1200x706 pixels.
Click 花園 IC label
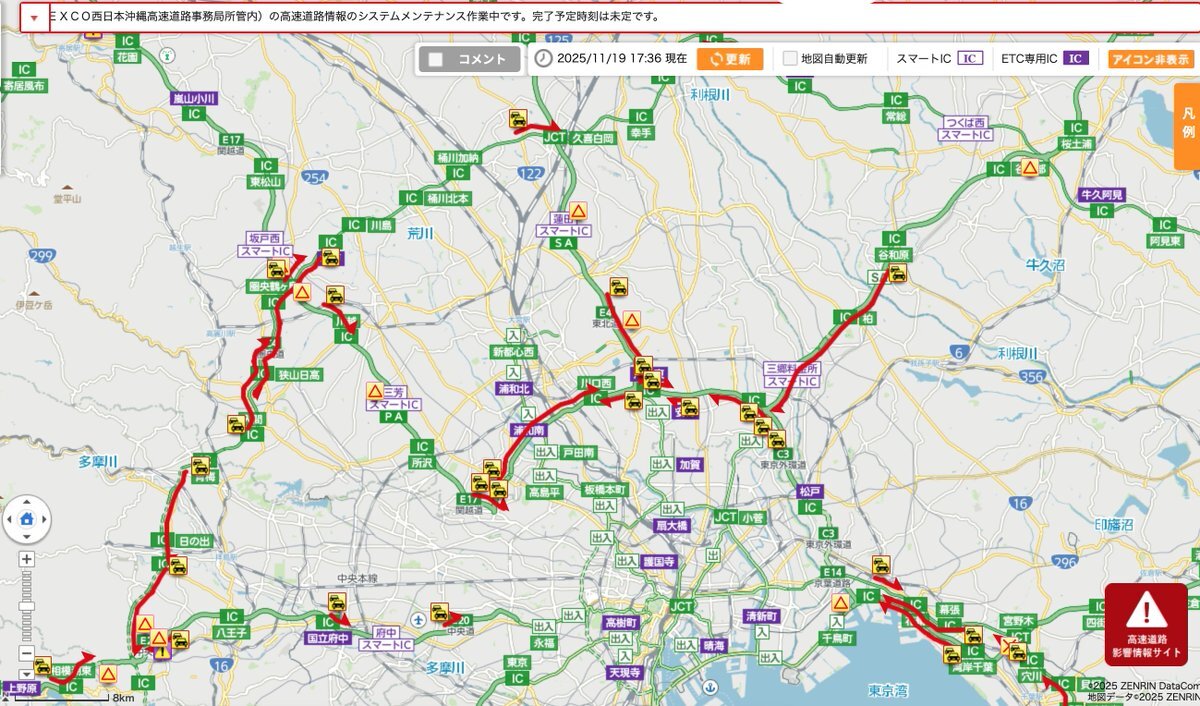[x=127, y=58]
